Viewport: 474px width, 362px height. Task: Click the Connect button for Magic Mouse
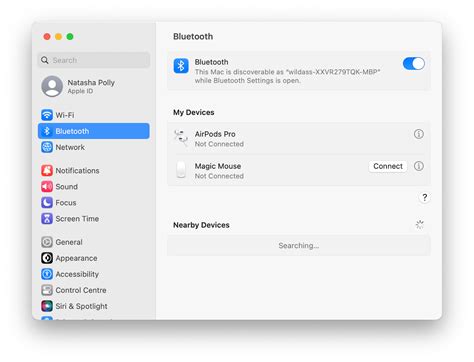(x=388, y=166)
